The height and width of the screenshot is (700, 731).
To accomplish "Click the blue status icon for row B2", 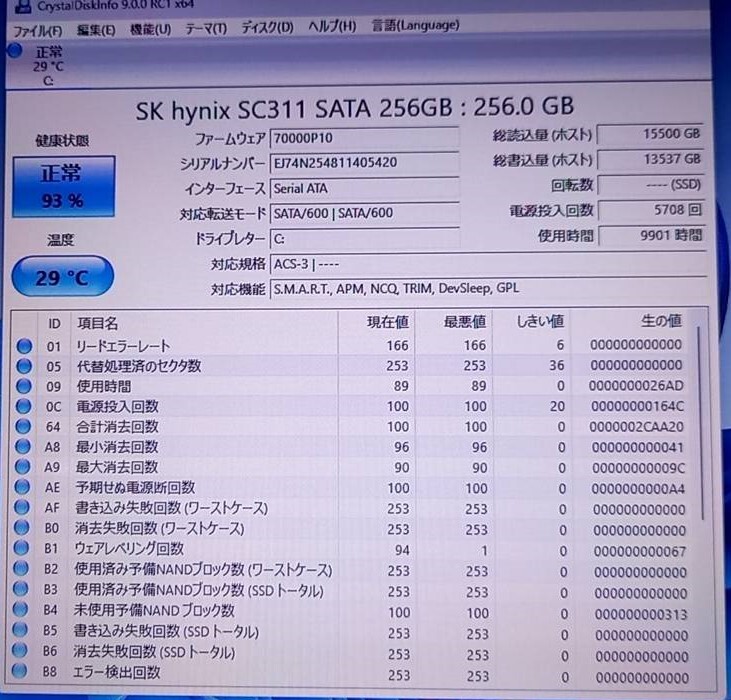I will coord(21,569).
